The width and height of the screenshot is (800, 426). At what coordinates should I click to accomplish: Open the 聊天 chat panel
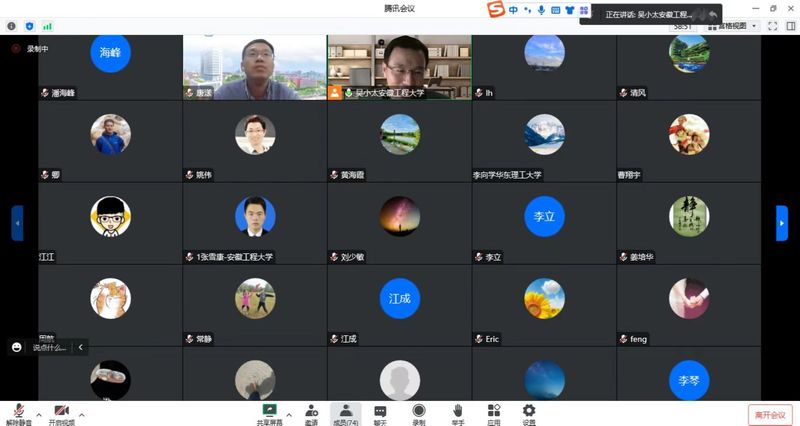(x=380, y=412)
